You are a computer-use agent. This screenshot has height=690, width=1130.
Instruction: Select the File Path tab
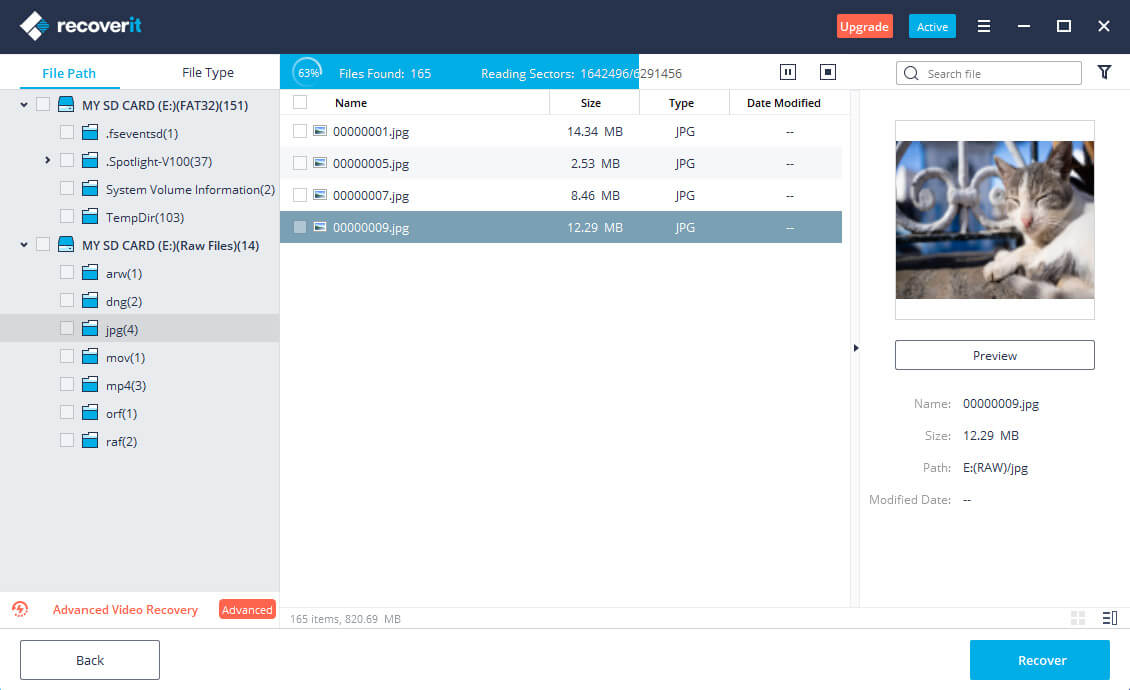tap(69, 73)
